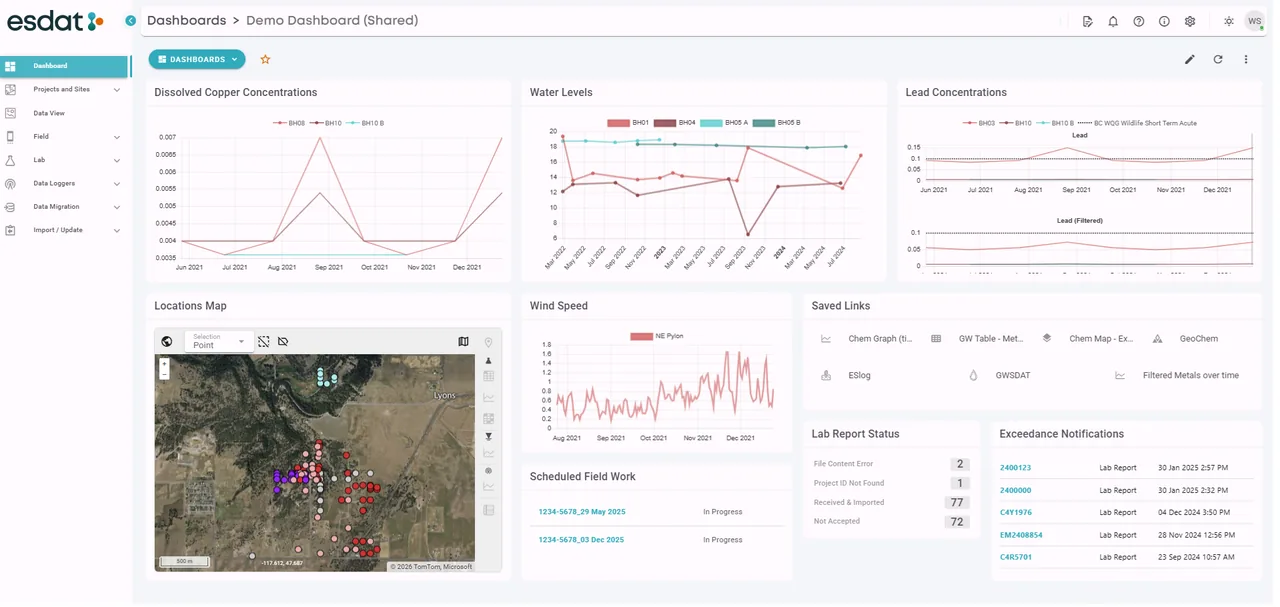Expand the Data Loggers chevron
Screen dimensions: 1280x607
117,184
